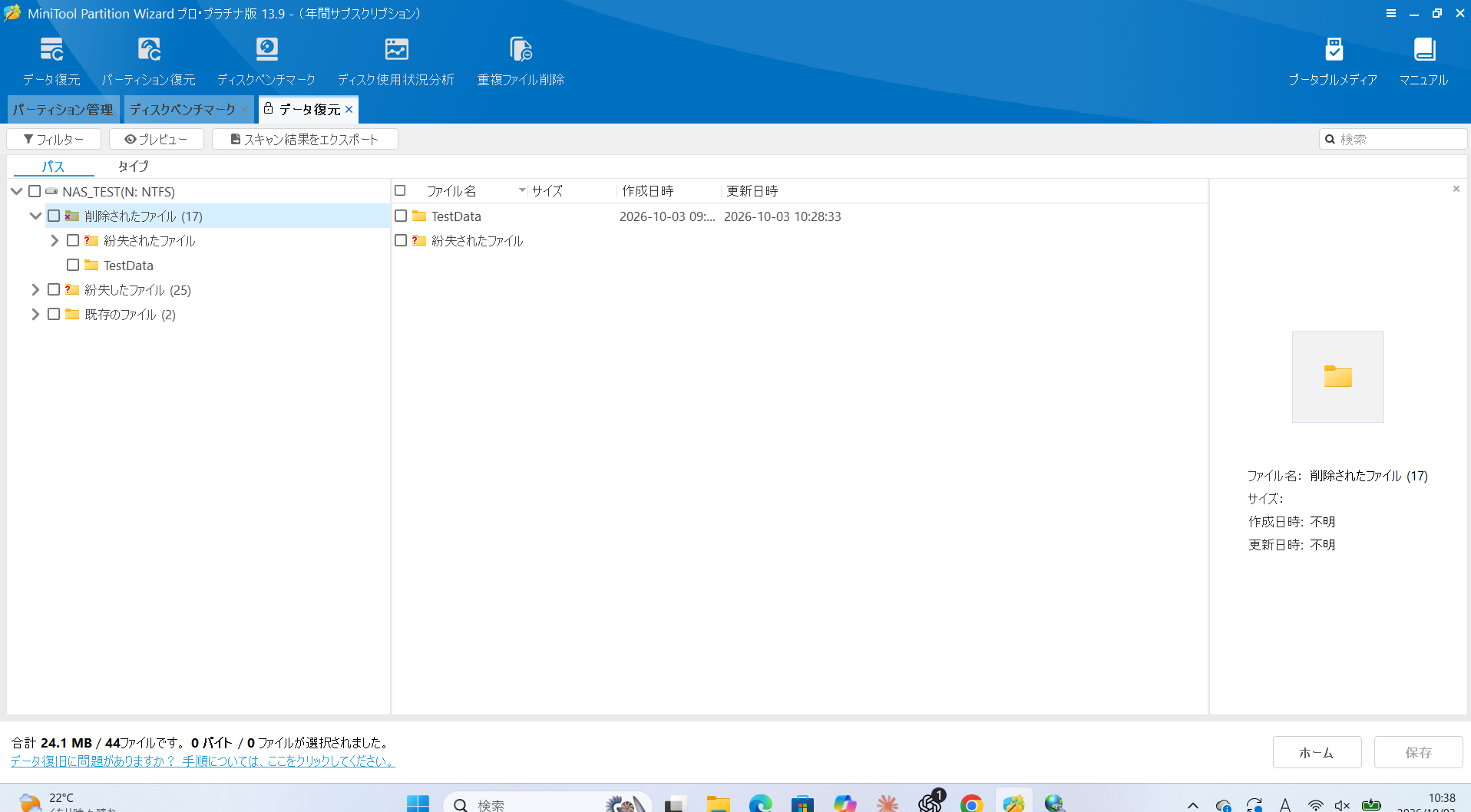Image resolution: width=1471 pixels, height=812 pixels.
Task: Switch to パーティション管理 tab
Action: 63,110
